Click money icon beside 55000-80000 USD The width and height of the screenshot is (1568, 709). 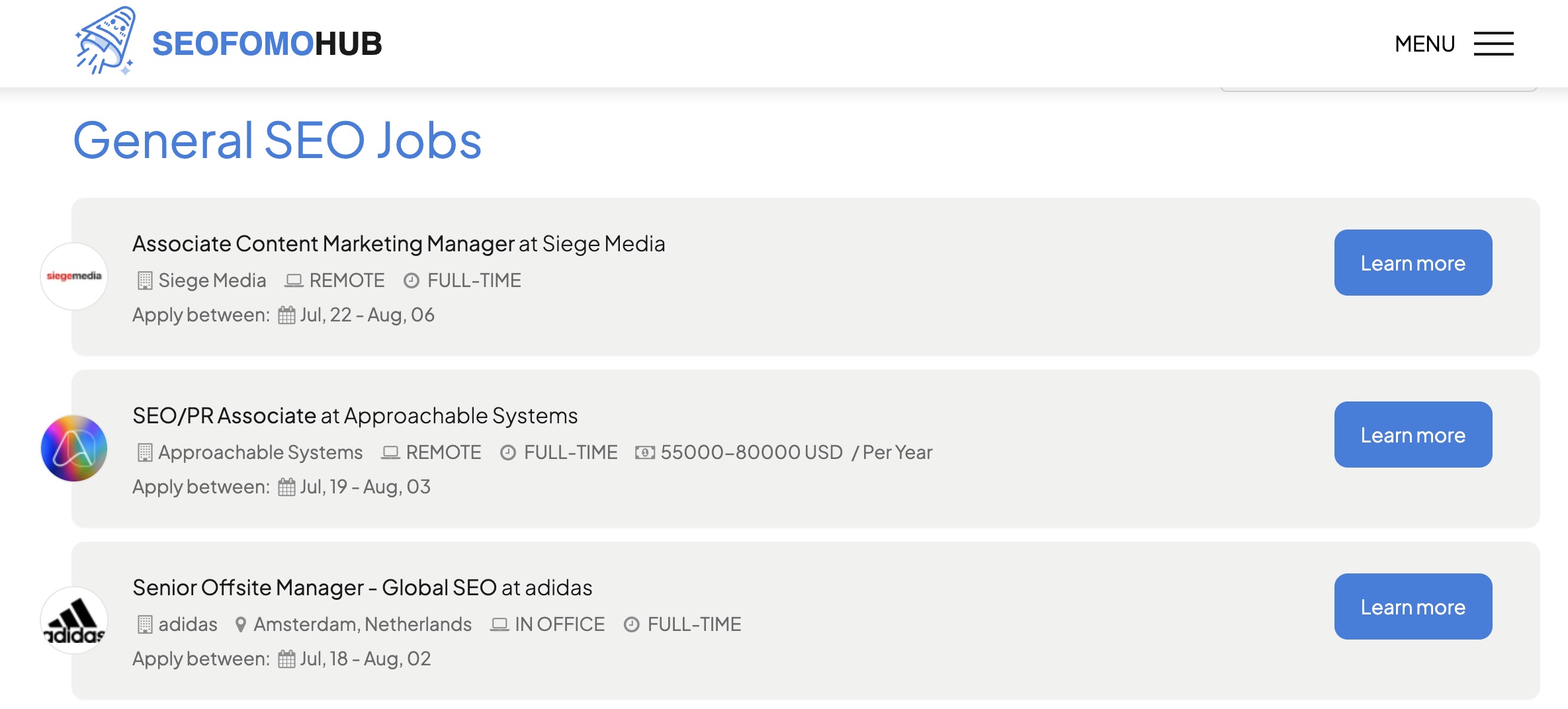tap(645, 452)
